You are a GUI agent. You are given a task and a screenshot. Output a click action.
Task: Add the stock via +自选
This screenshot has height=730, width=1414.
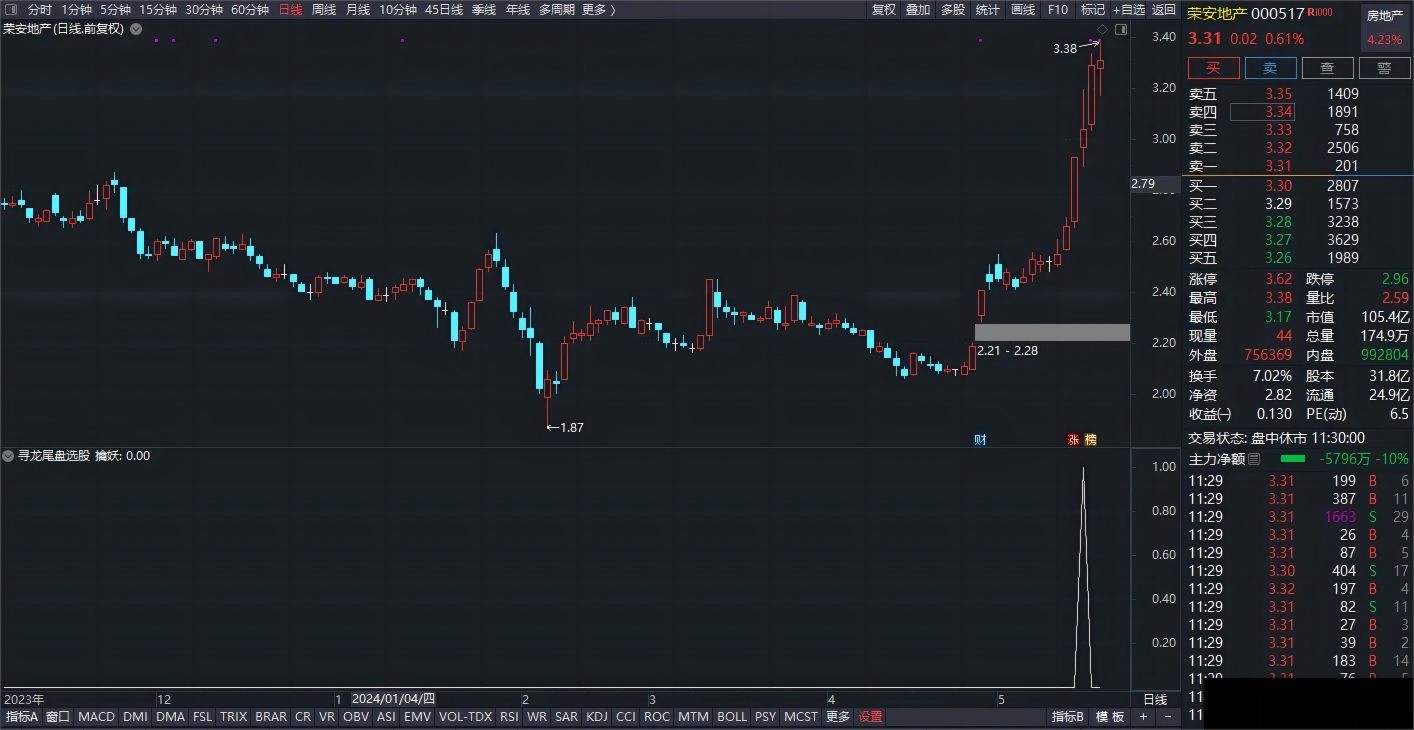(1128, 9)
